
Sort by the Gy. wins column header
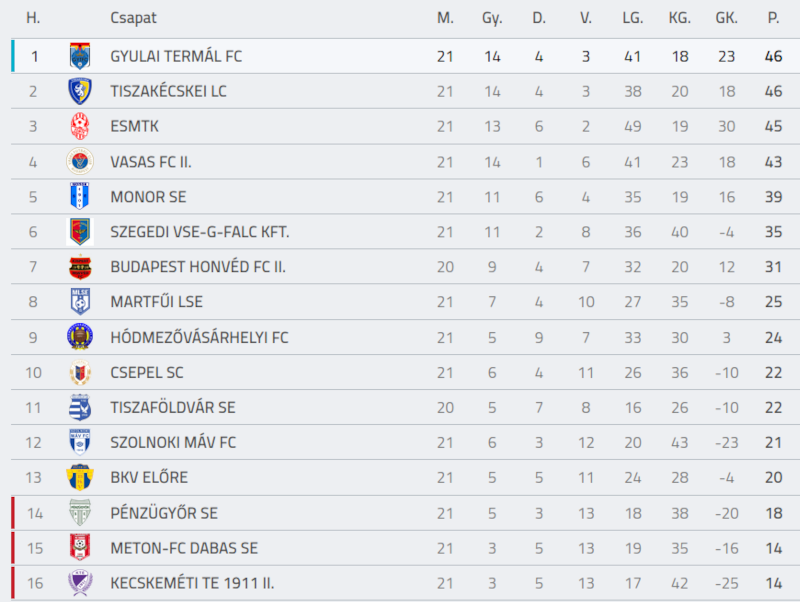click(x=492, y=18)
